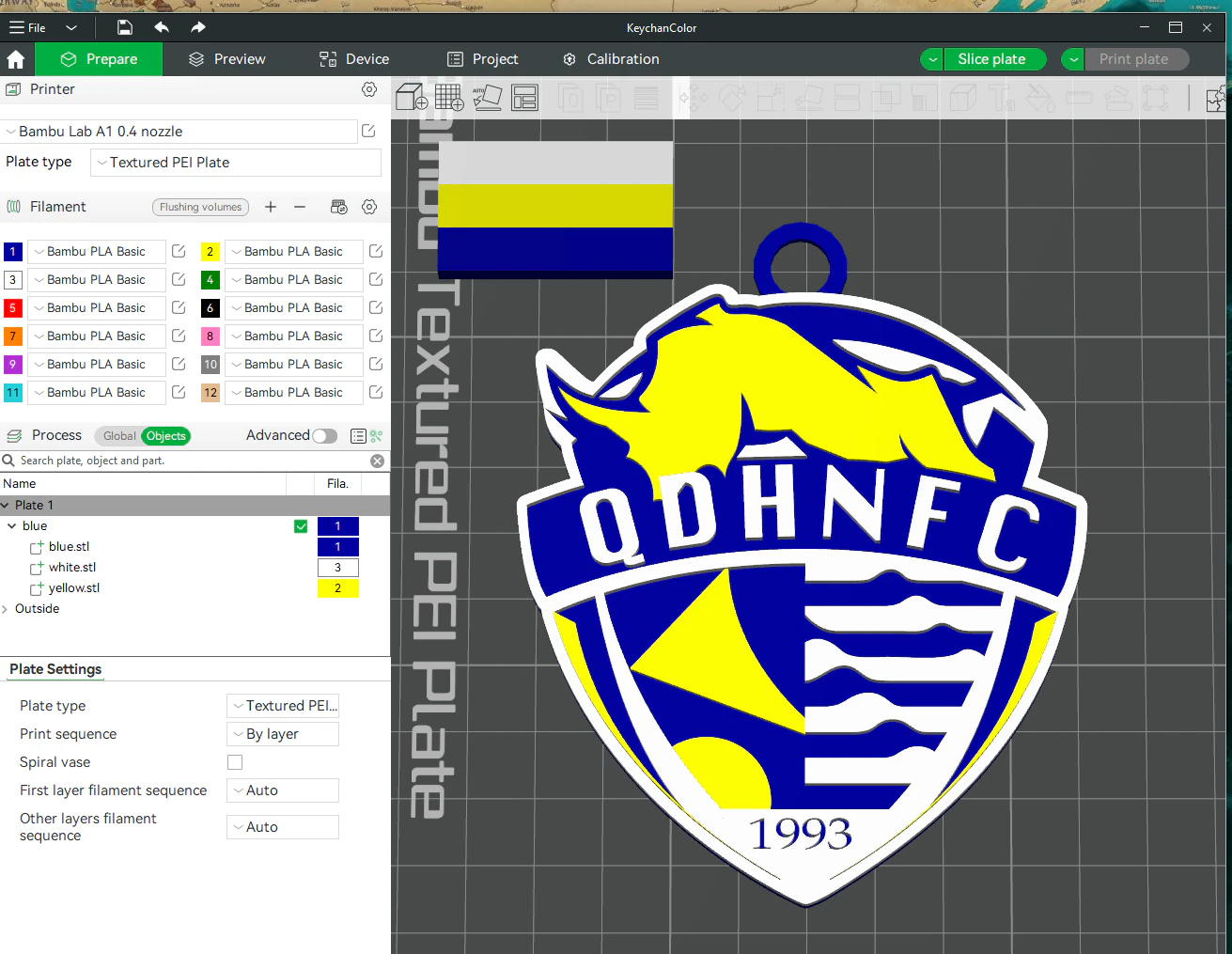Open Filament section settings gear
The width and height of the screenshot is (1232, 954).
[x=369, y=207]
